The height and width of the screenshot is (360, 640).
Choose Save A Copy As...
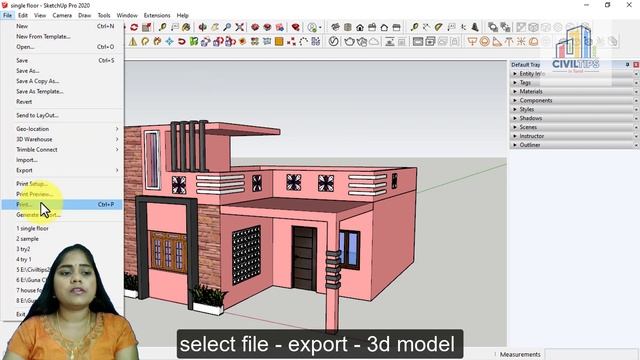tap(62, 81)
